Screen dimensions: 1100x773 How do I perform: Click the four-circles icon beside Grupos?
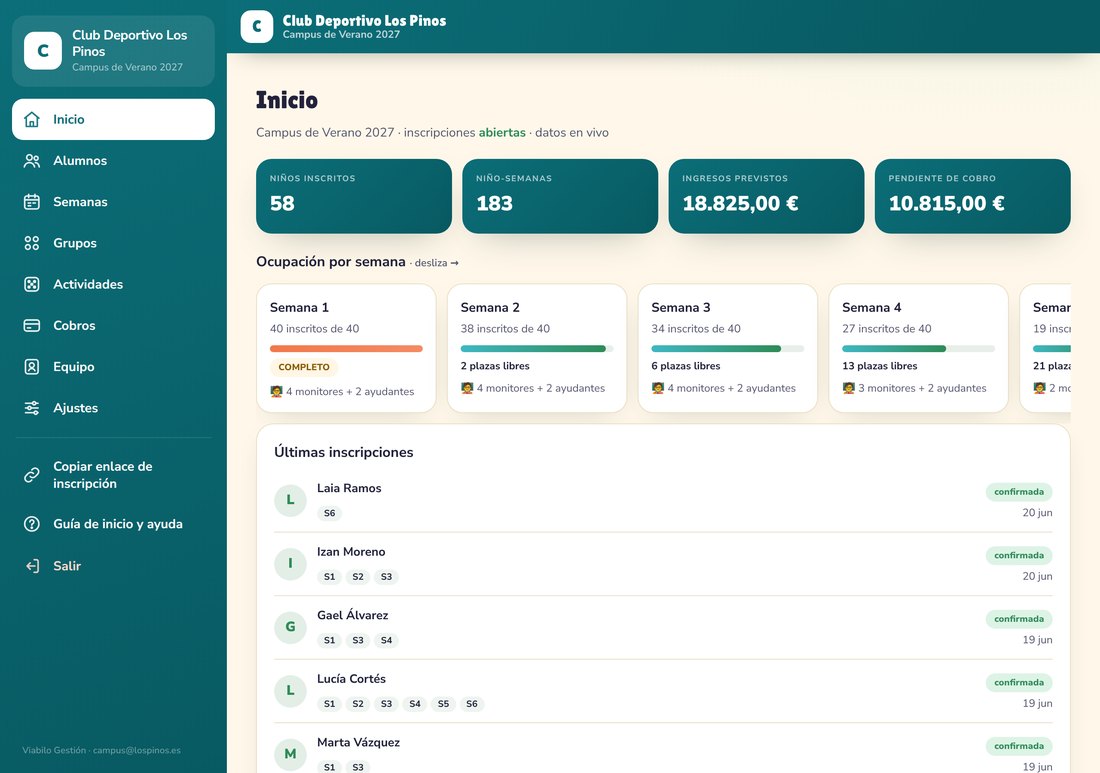(x=32, y=243)
